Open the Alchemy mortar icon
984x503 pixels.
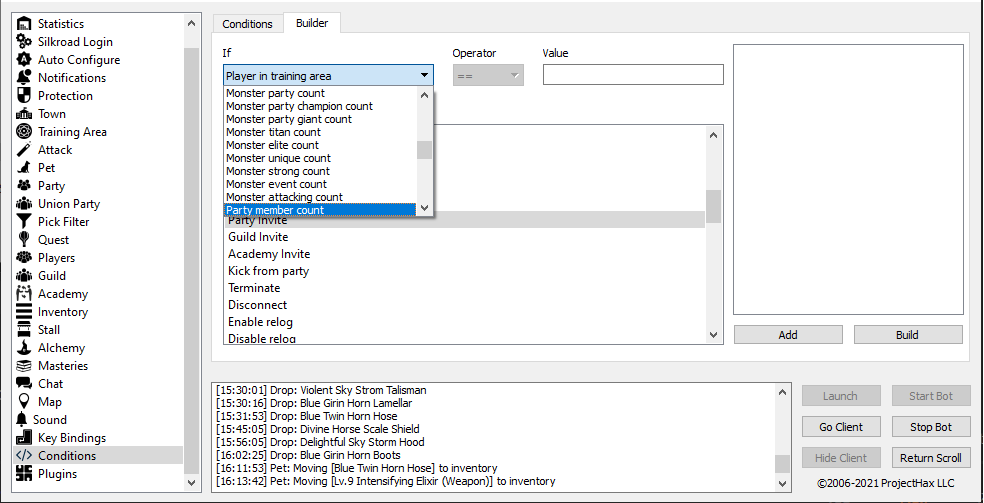[x=24, y=347]
